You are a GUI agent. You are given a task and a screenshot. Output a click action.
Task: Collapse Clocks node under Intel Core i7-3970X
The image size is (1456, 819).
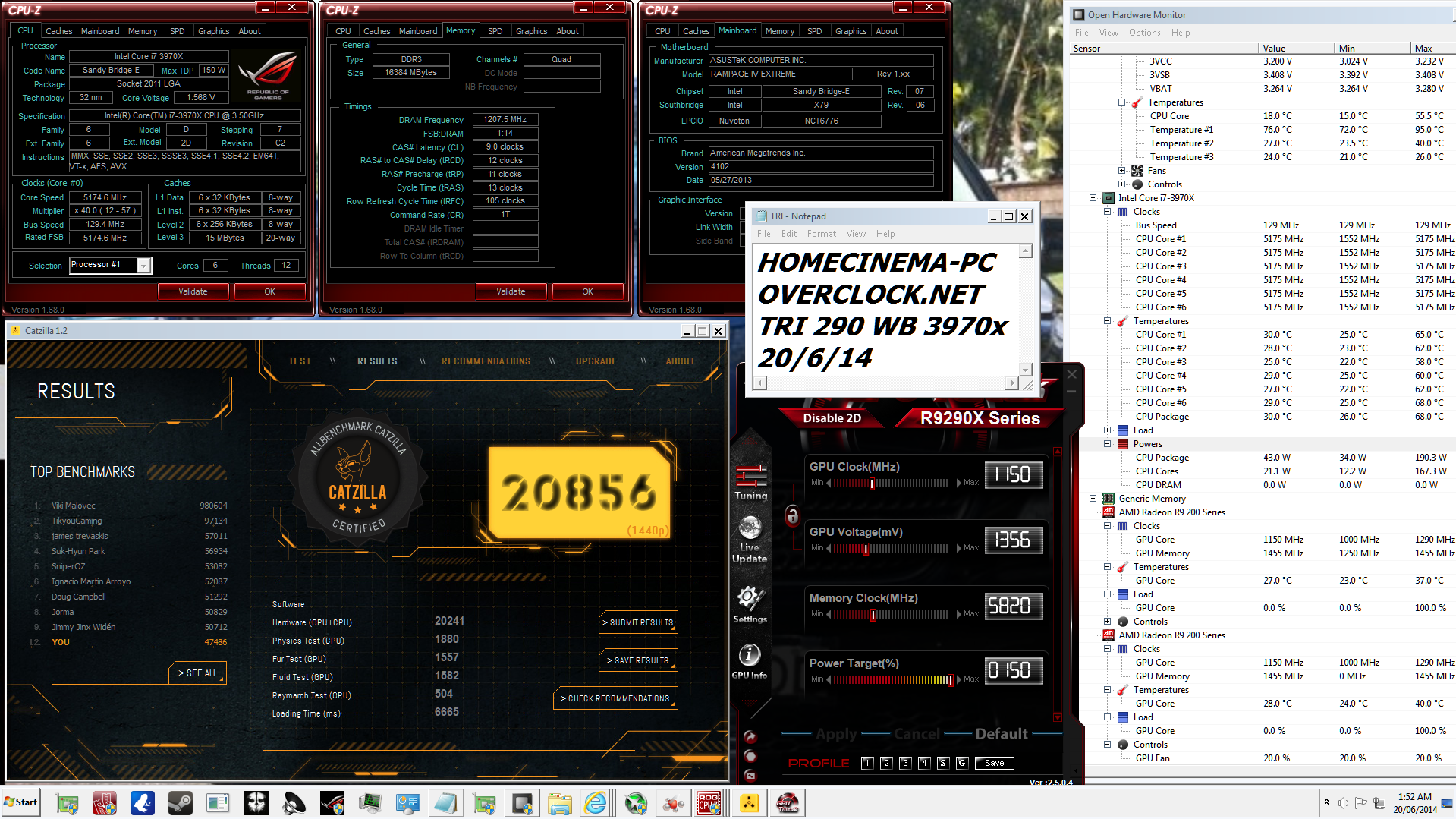pos(1108,212)
